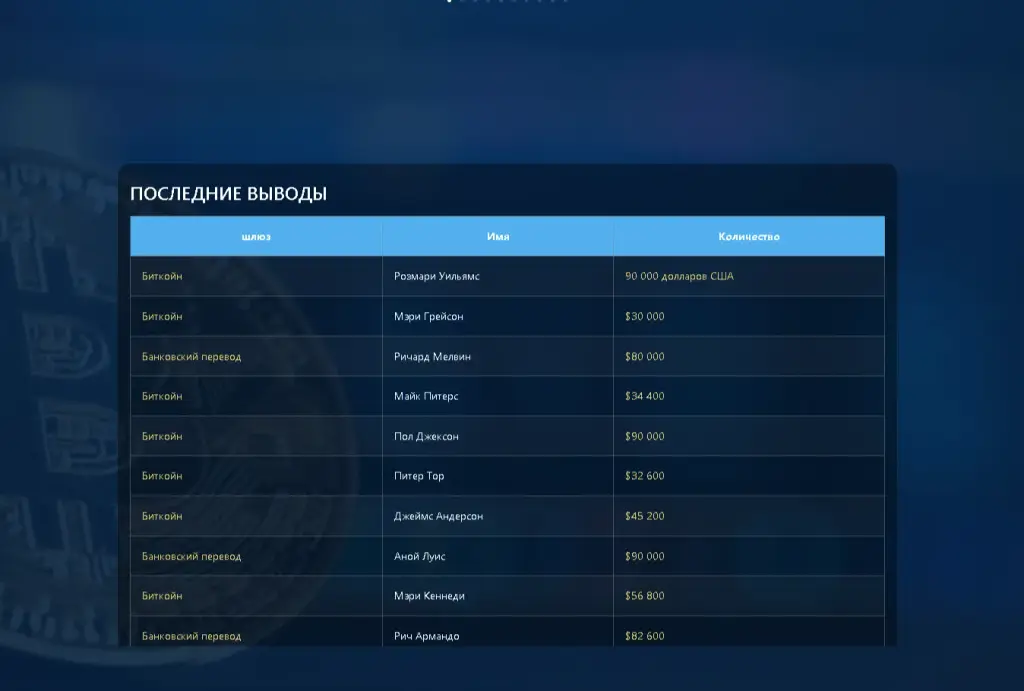Select the name "Рич Армандо"
The width and height of the screenshot is (1024, 691).
(x=426, y=636)
